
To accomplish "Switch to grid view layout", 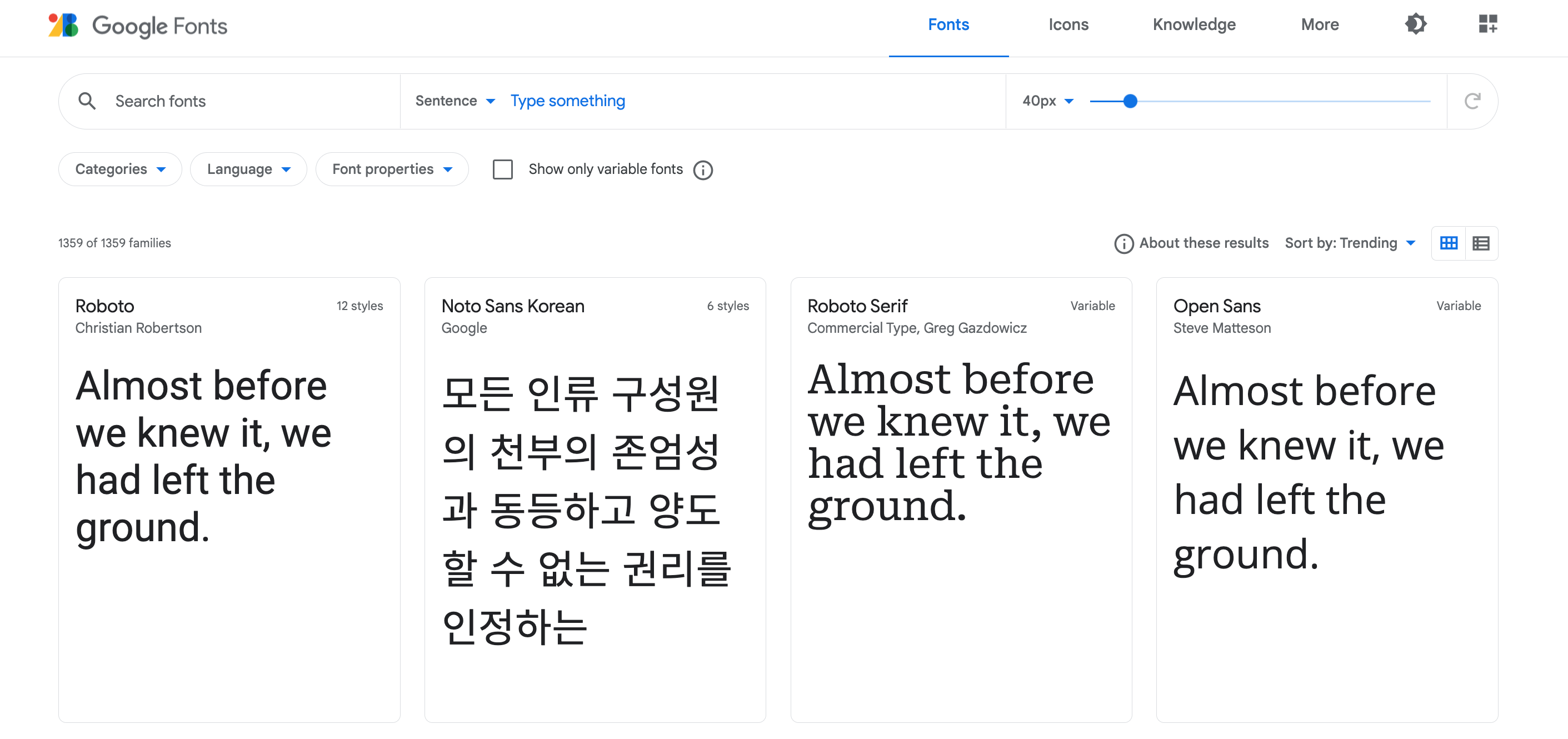I will tap(1449, 243).
